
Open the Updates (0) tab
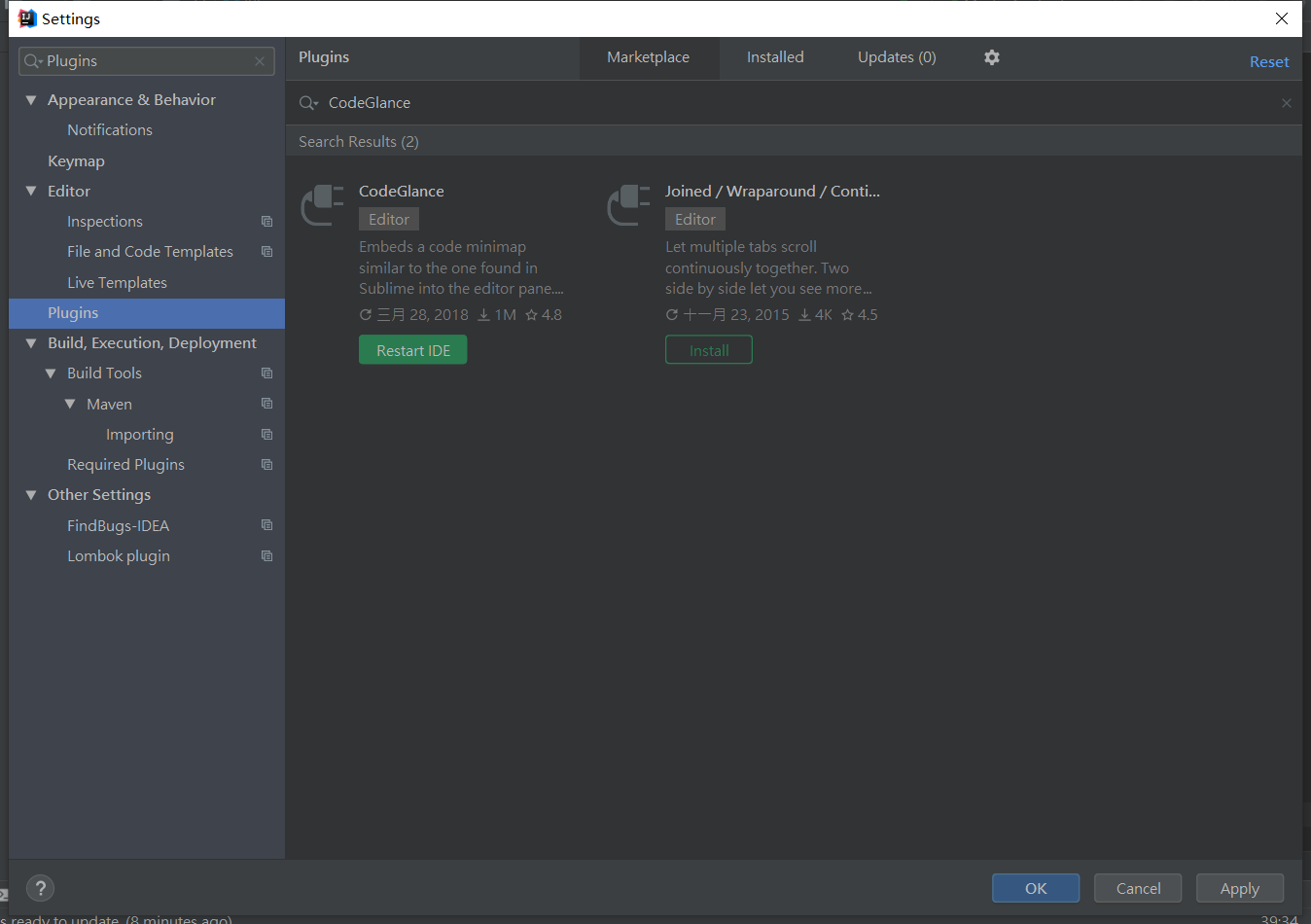coord(897,57)
